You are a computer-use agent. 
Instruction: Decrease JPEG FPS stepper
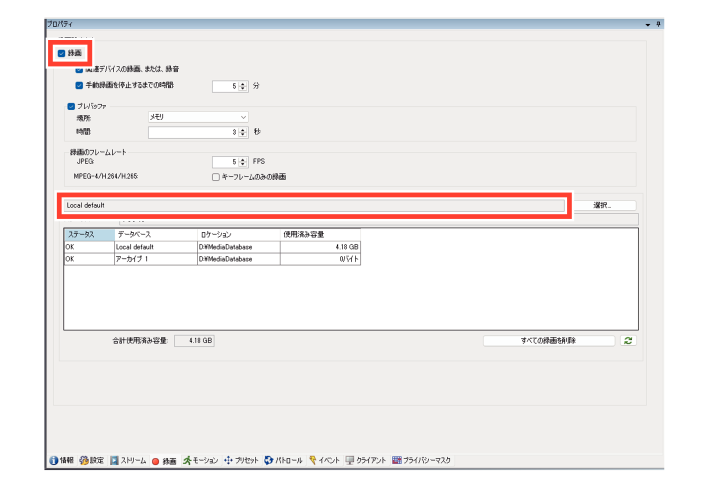pyautogui.click(x=243, y=164)
